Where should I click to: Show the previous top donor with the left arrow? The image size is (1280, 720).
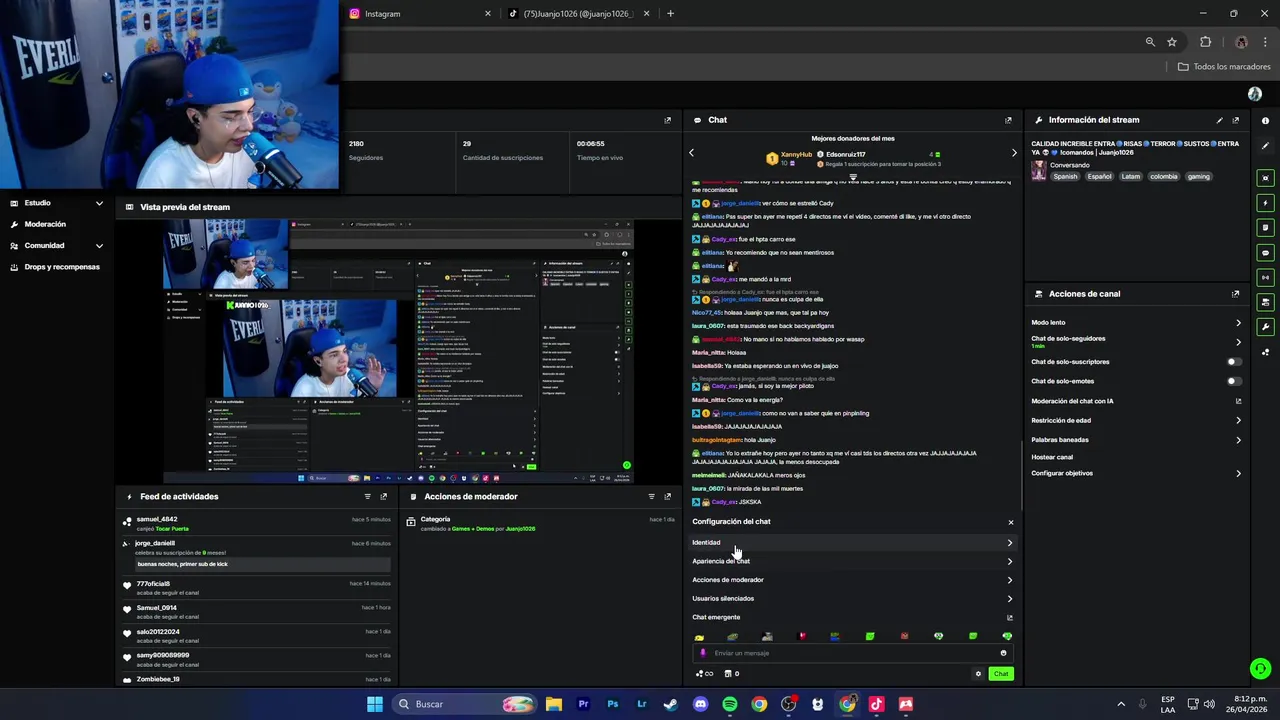691,153
